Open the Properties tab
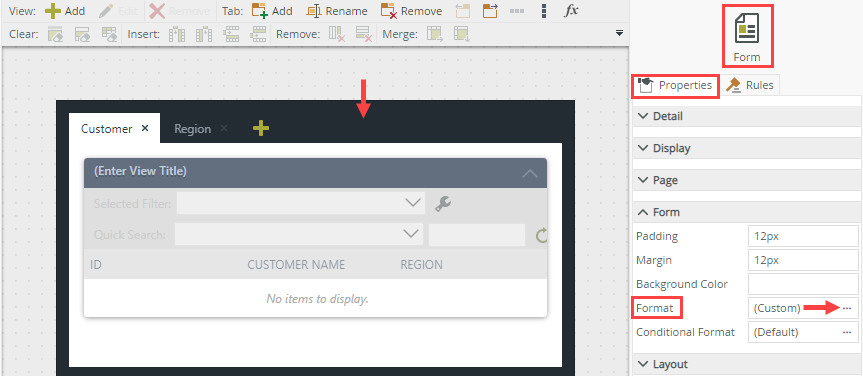The height and width of the screenshot is (376, 863). point(676,85)
